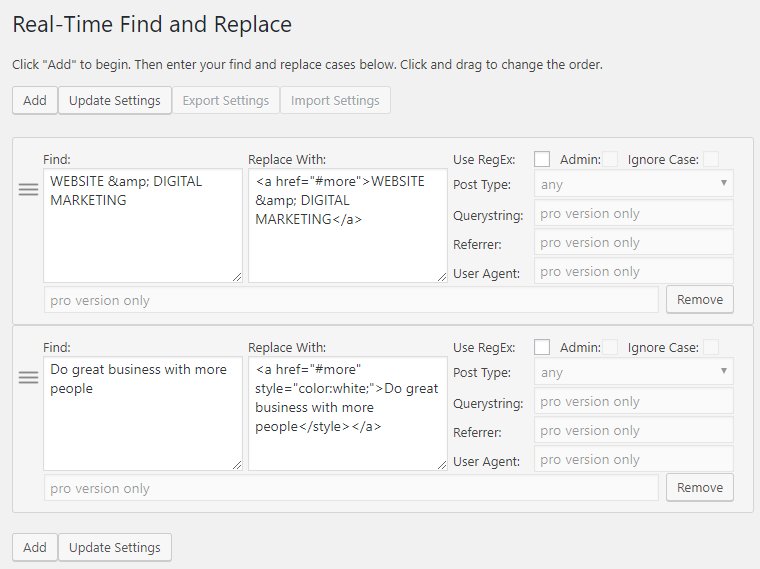Enable Use RegEx for the second rule
Screen dimensions: 760x569
(542, 347)
